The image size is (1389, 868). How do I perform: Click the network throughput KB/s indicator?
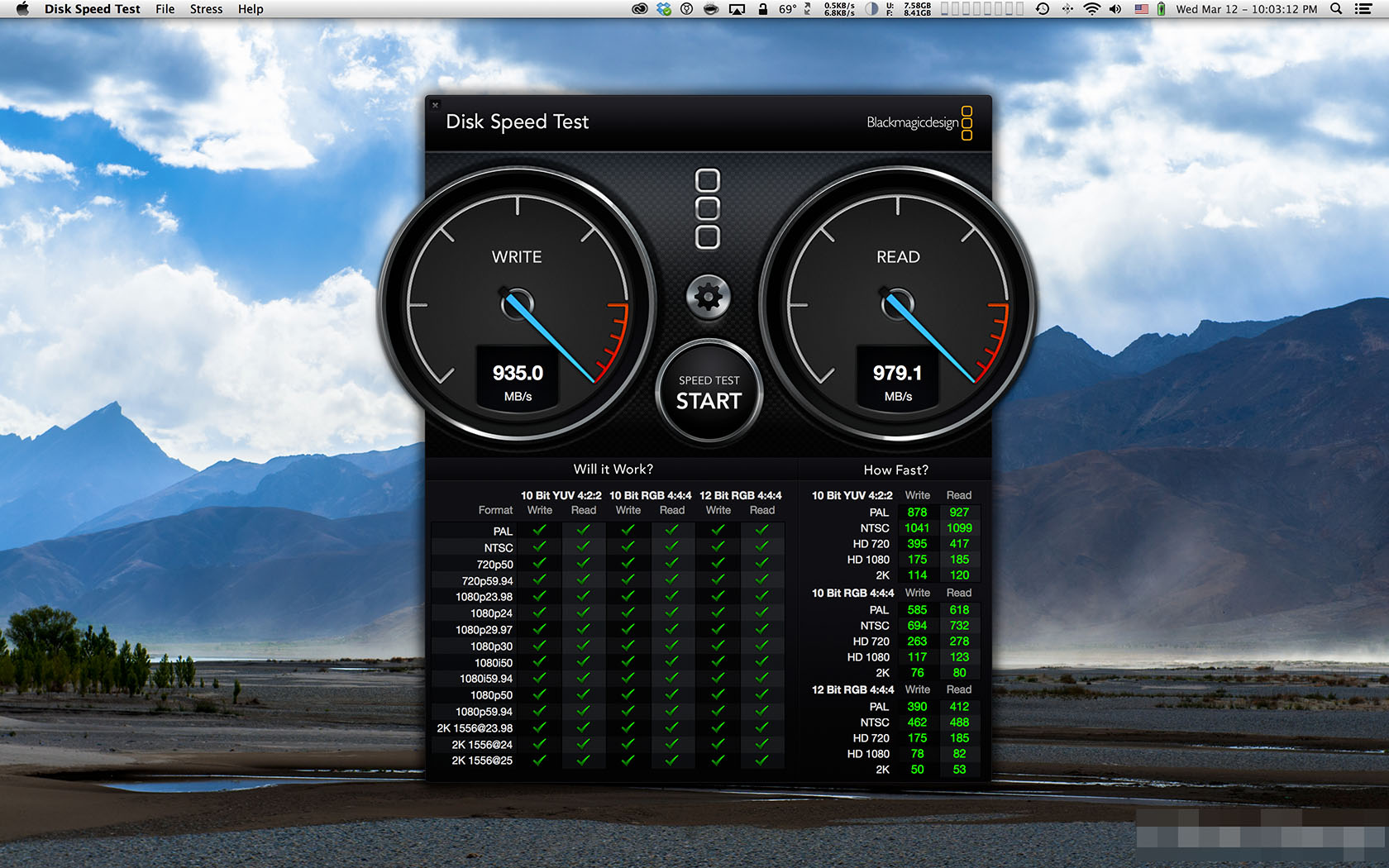pyautogui.click(x=839, y=9)
